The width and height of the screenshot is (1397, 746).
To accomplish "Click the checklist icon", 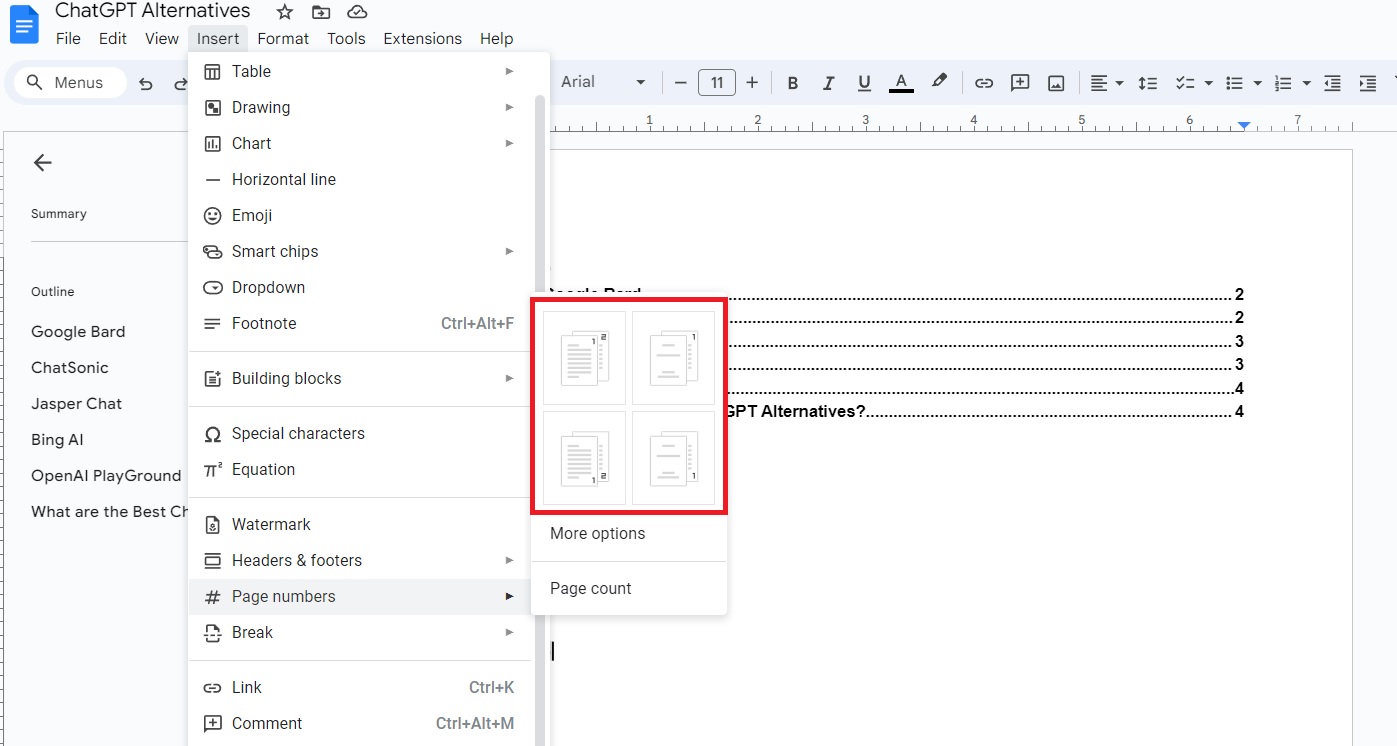I will point(1185,83).
